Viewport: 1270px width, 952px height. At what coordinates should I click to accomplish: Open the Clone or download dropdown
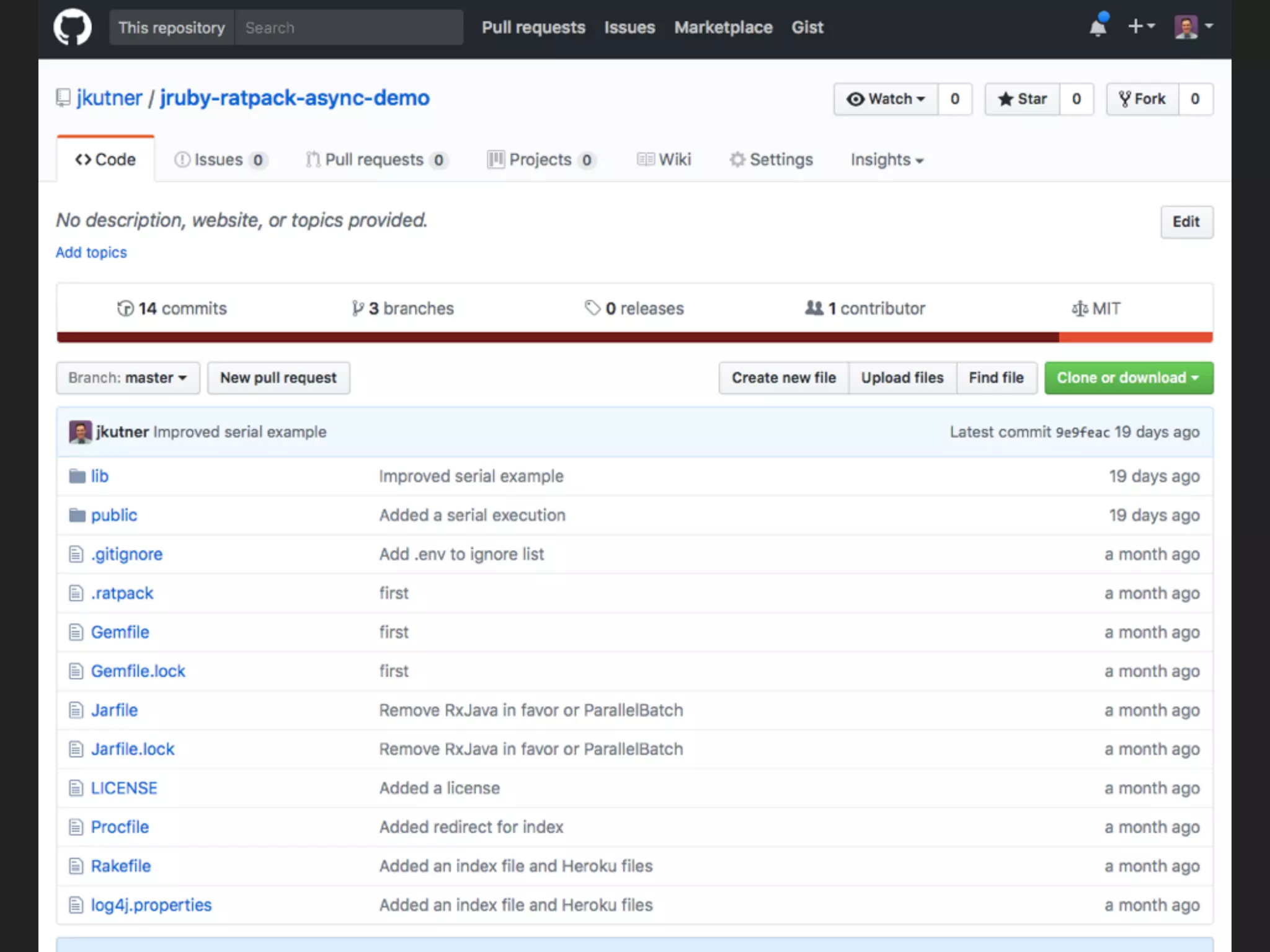[x=1128, y=378]
